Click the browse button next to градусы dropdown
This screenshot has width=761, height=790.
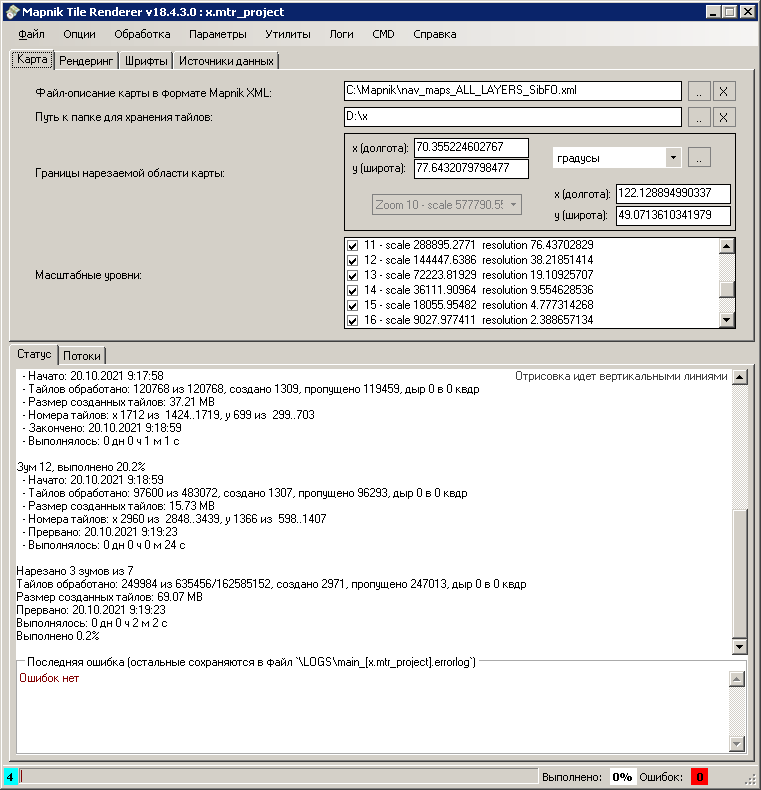699,157
